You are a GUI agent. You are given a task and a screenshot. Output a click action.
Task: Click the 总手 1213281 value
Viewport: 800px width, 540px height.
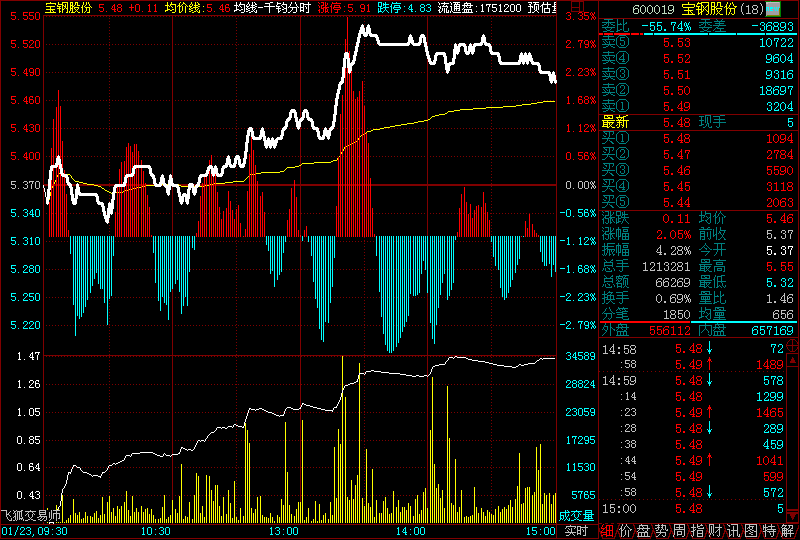666,266
